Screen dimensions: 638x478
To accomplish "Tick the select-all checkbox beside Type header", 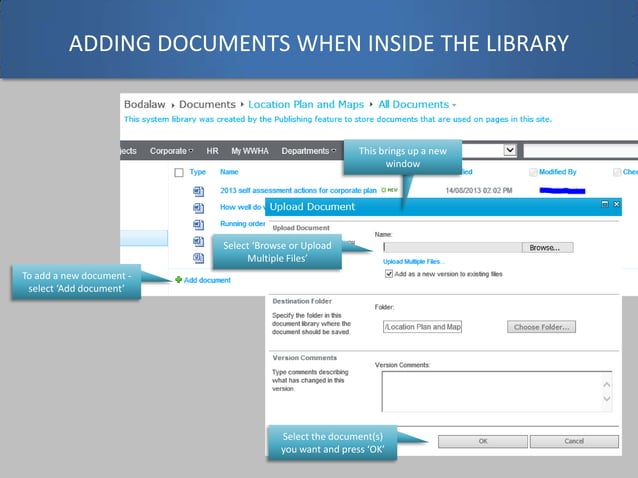I will [179, 172].
